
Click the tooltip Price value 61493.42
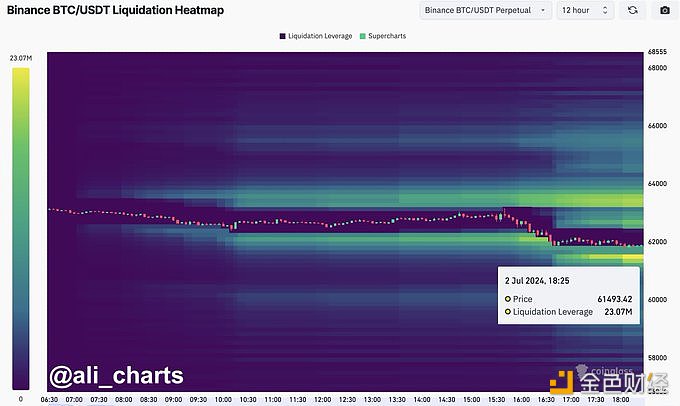[615, 299]
